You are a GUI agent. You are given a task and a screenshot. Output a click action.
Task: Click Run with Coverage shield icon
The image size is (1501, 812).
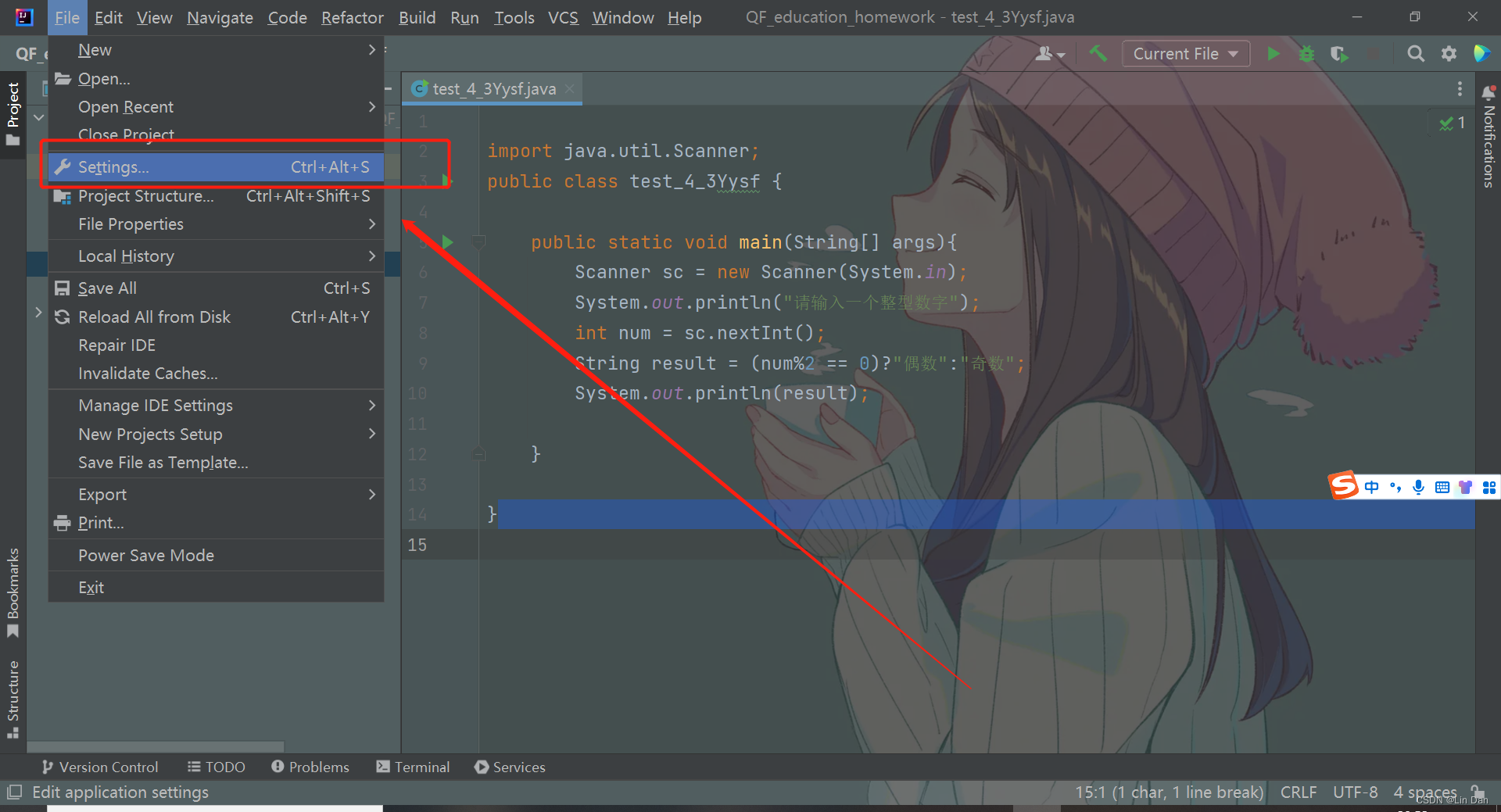click(1339, 54)
